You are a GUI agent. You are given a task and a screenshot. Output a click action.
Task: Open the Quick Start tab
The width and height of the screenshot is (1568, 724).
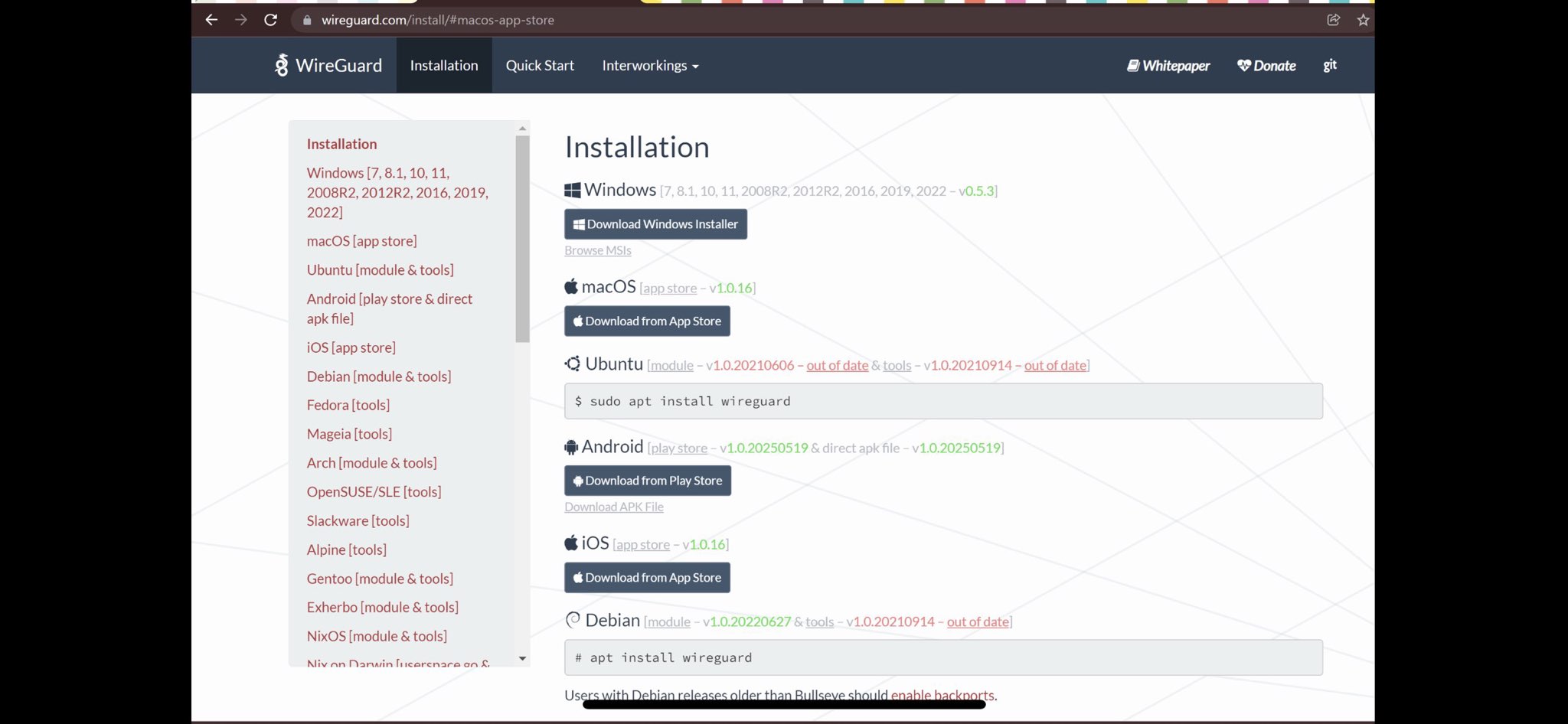click(x=540, y=65)
